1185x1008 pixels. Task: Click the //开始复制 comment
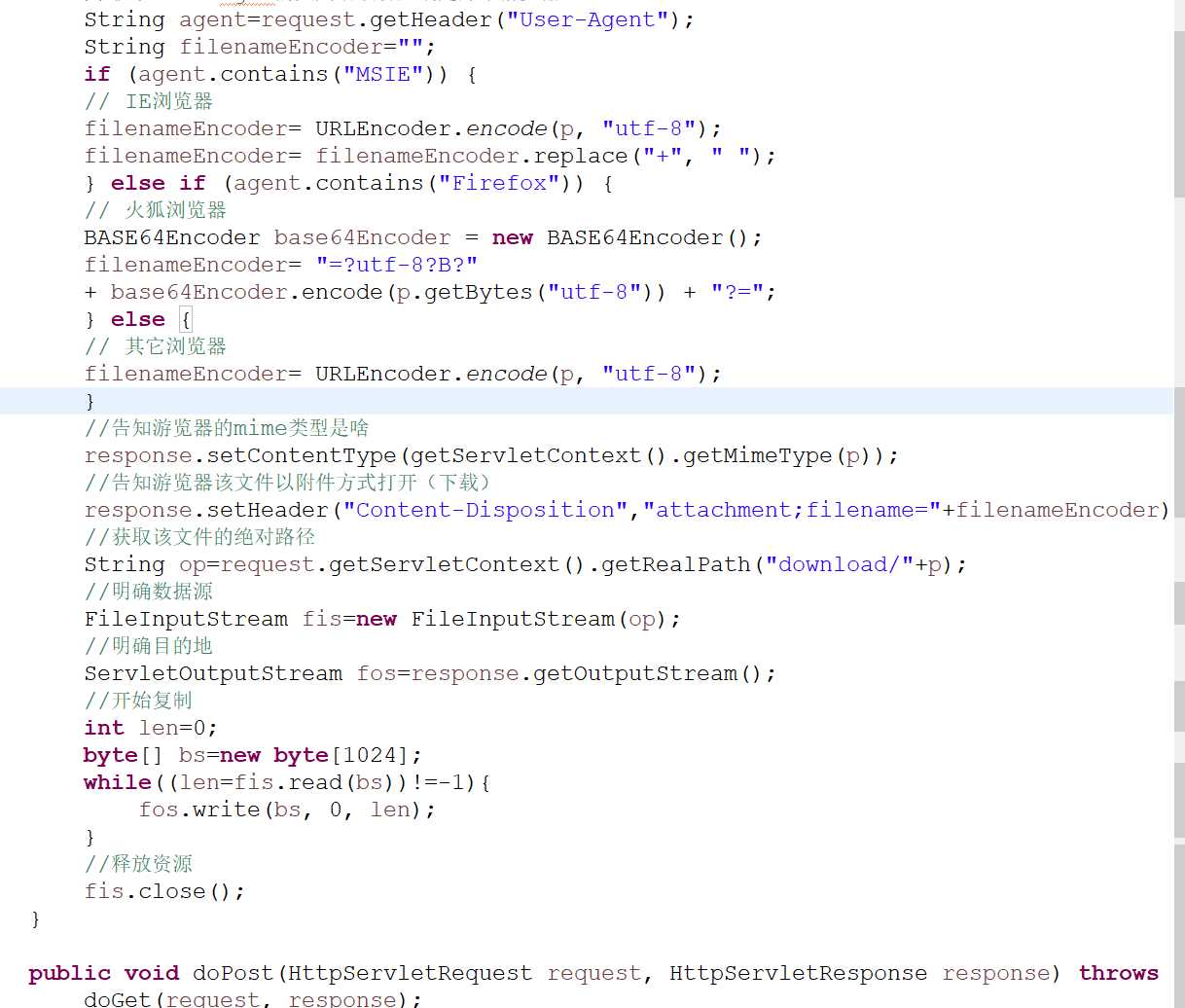tap(138, 701)
